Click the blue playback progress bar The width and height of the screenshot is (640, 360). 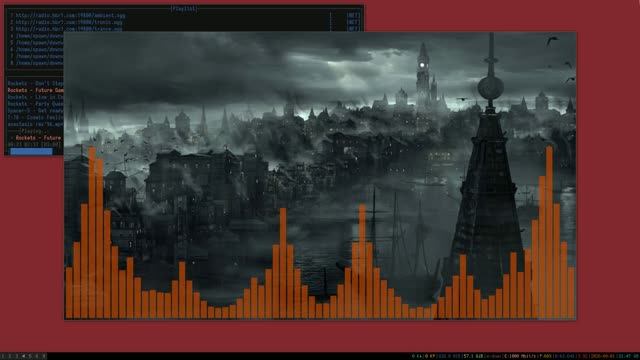[31, 151]
